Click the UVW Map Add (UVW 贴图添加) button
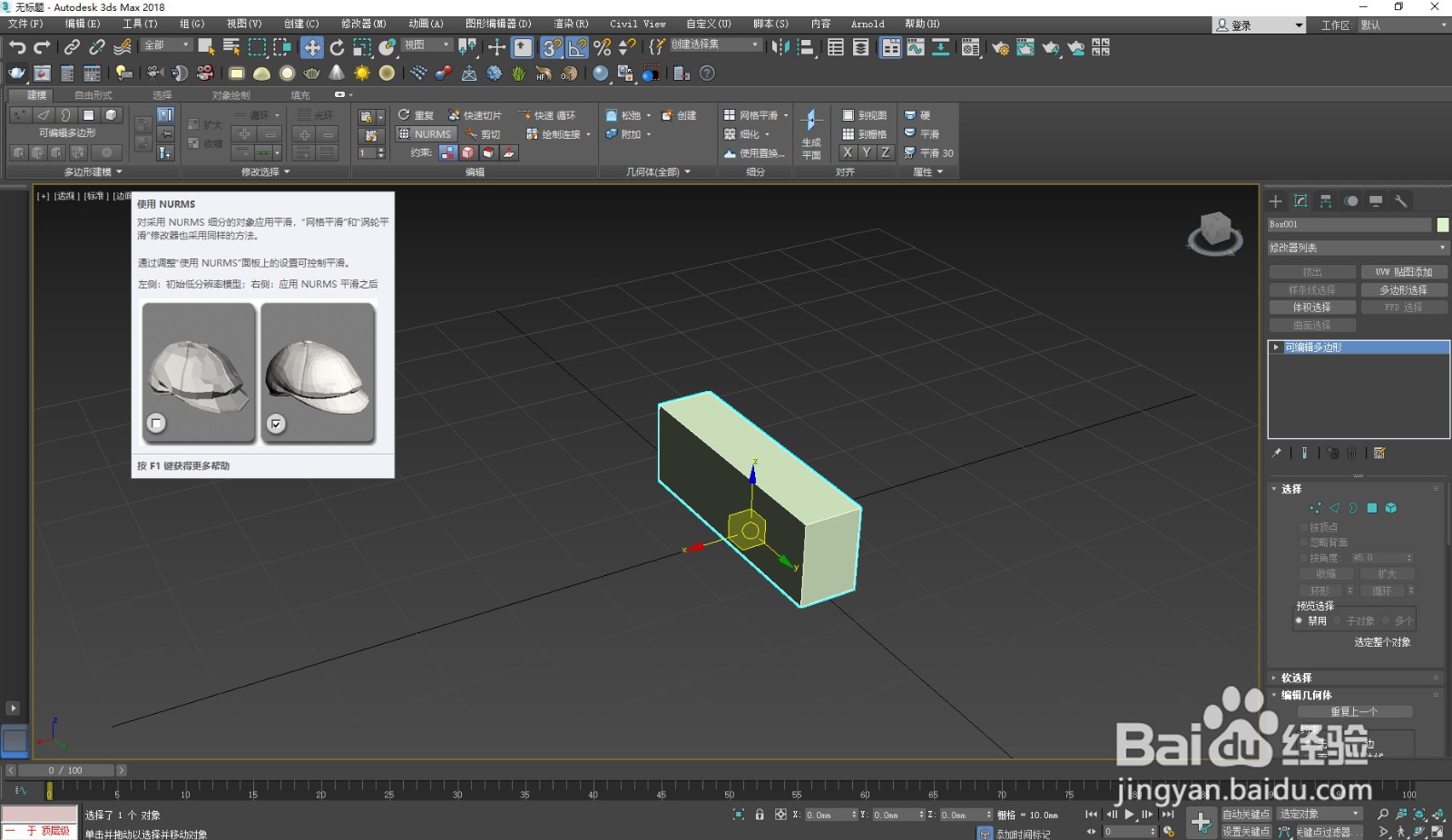Viewport: 1452px width, 840px height. (1404, 272)
